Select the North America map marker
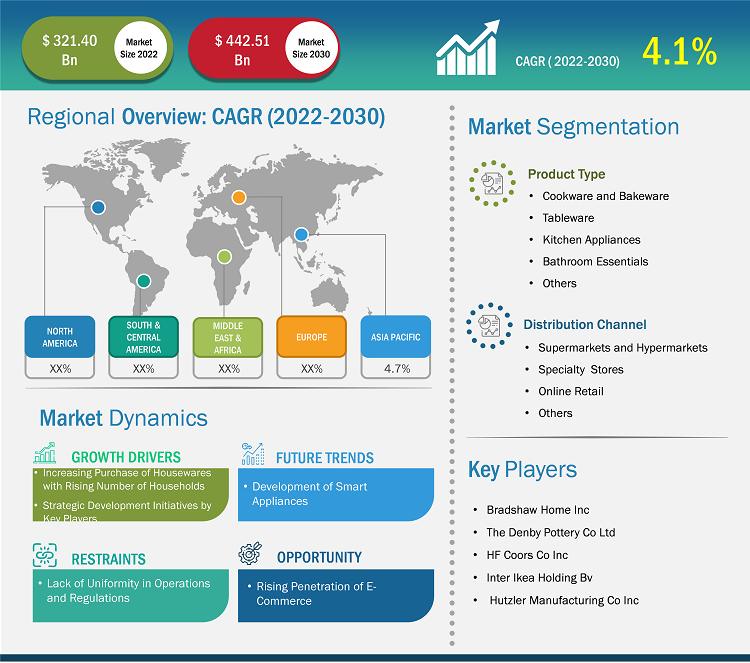Viewport: 750px width, 663px height. [x=97, y=208]
